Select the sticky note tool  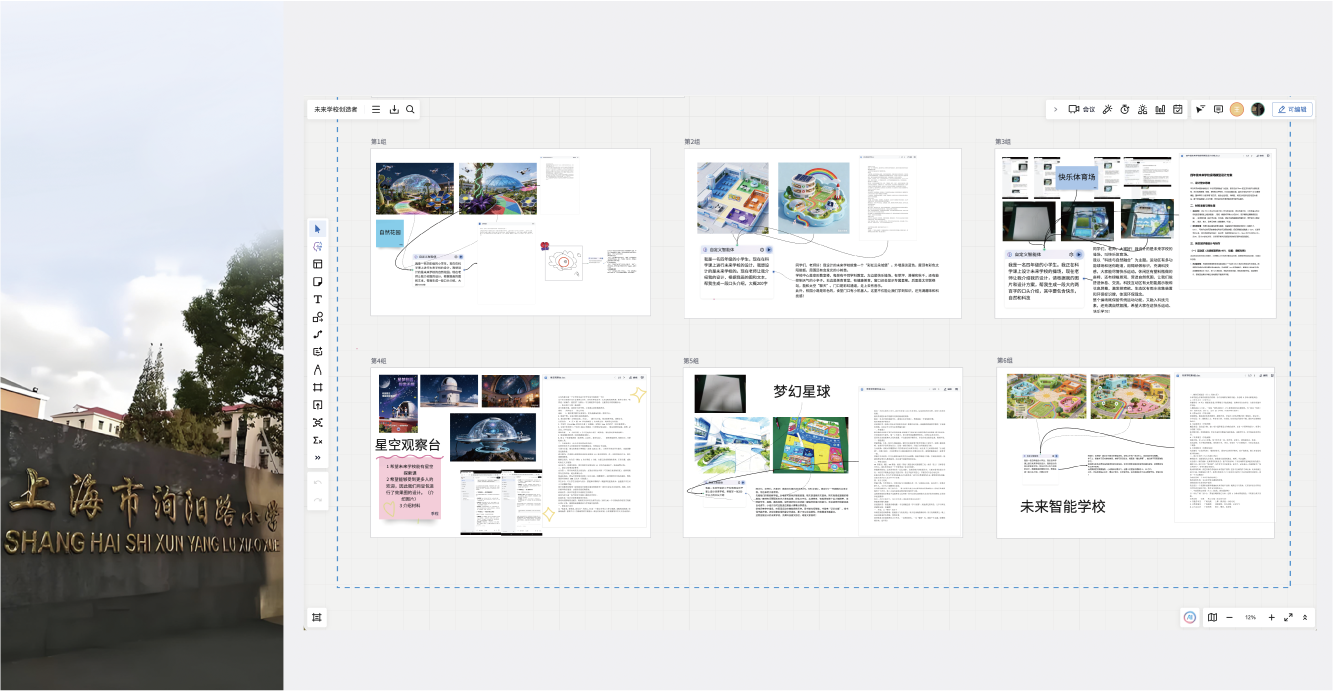tap(318, 282)
